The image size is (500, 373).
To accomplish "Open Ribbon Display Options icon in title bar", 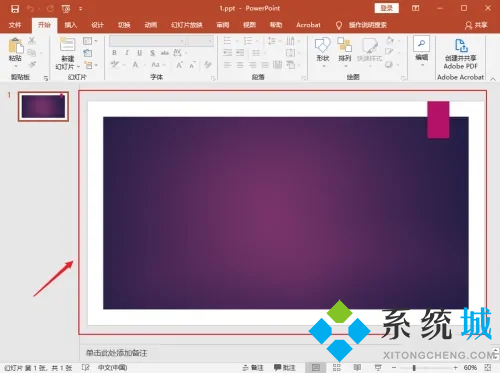I will pos(415,8).
